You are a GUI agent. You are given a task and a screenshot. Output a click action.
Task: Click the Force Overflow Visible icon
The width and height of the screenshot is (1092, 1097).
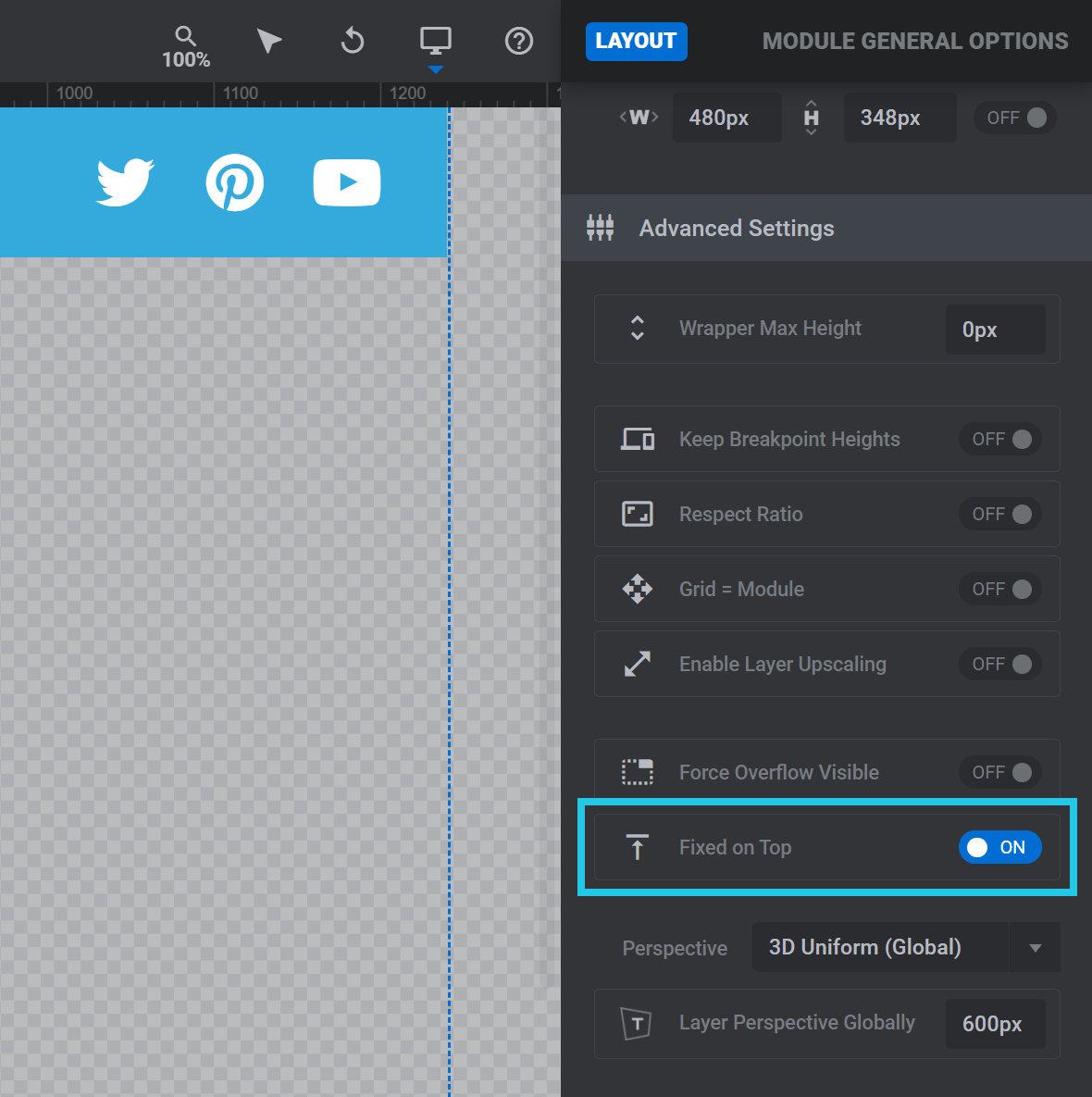coord(638,772)
